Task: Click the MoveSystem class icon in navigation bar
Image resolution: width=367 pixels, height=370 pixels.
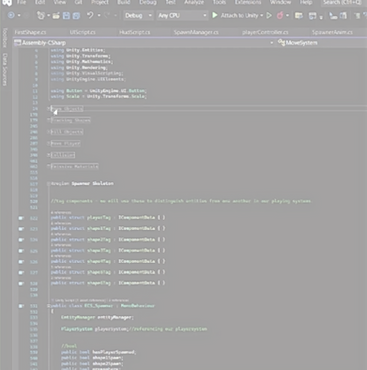Action: 281,42
